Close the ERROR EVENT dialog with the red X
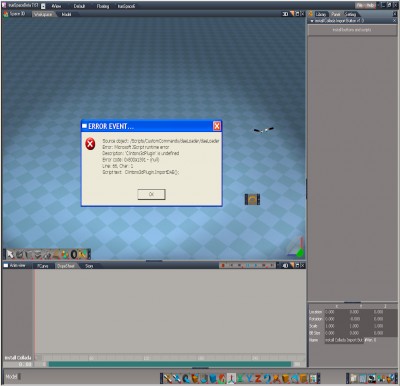The width and height of the screenshot is (400, 386). 217,126
